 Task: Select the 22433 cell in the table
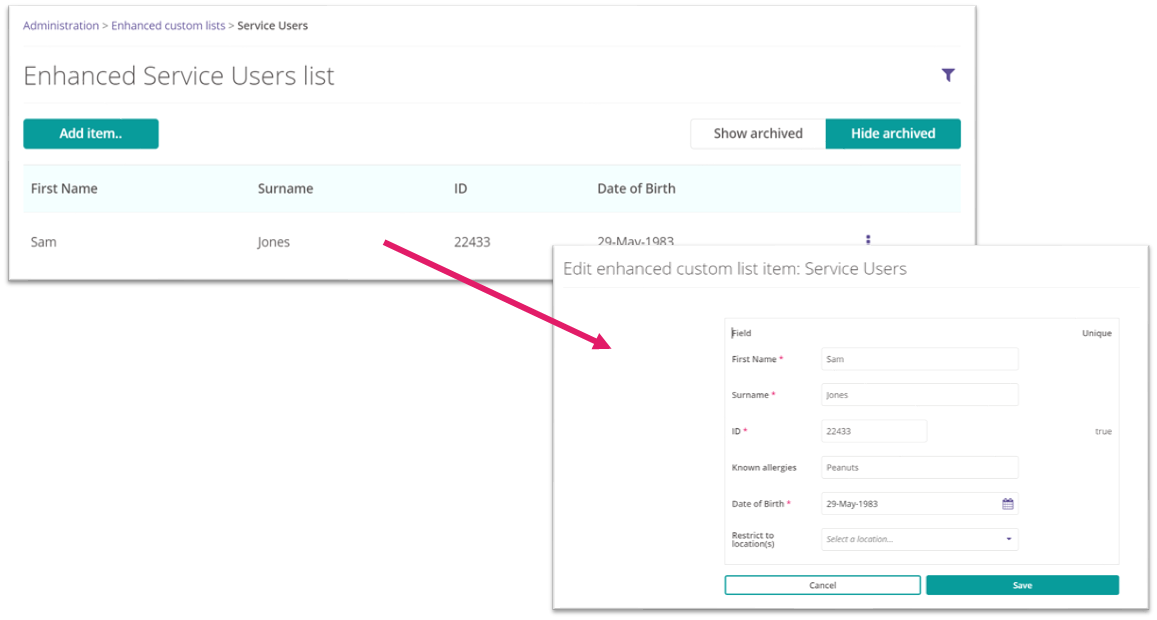coord(472,242)
